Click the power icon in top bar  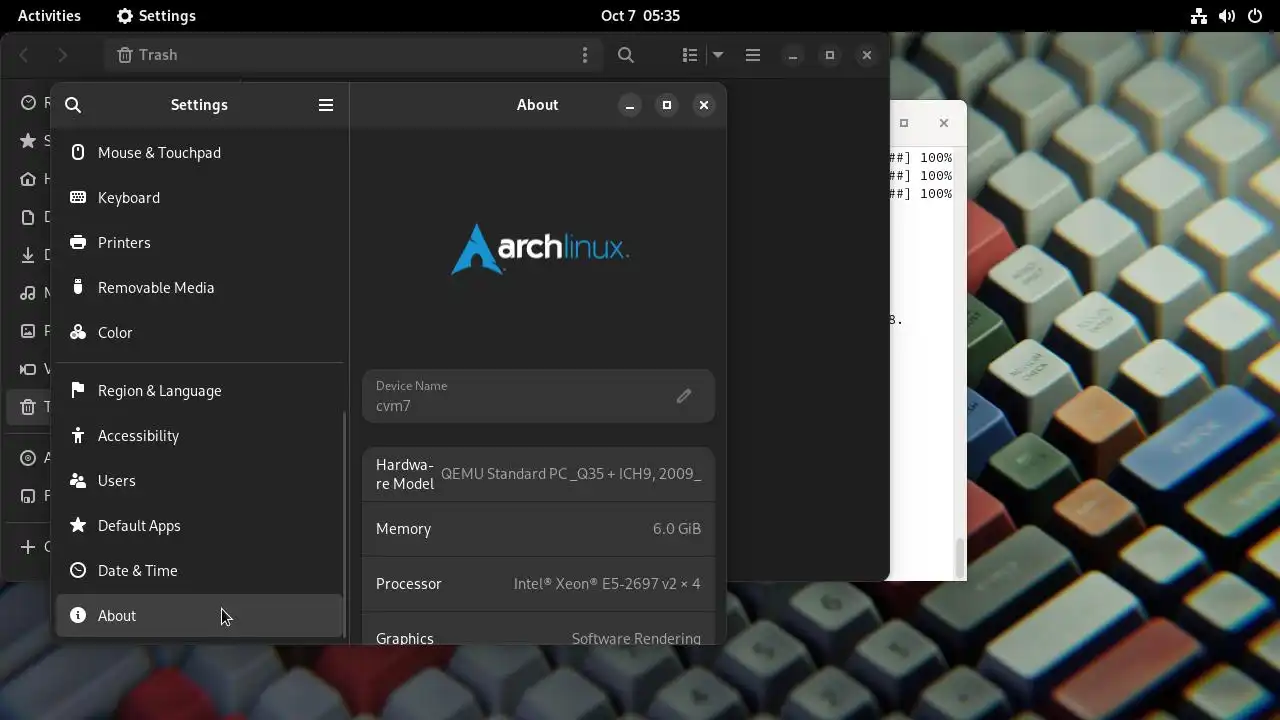1255,16
